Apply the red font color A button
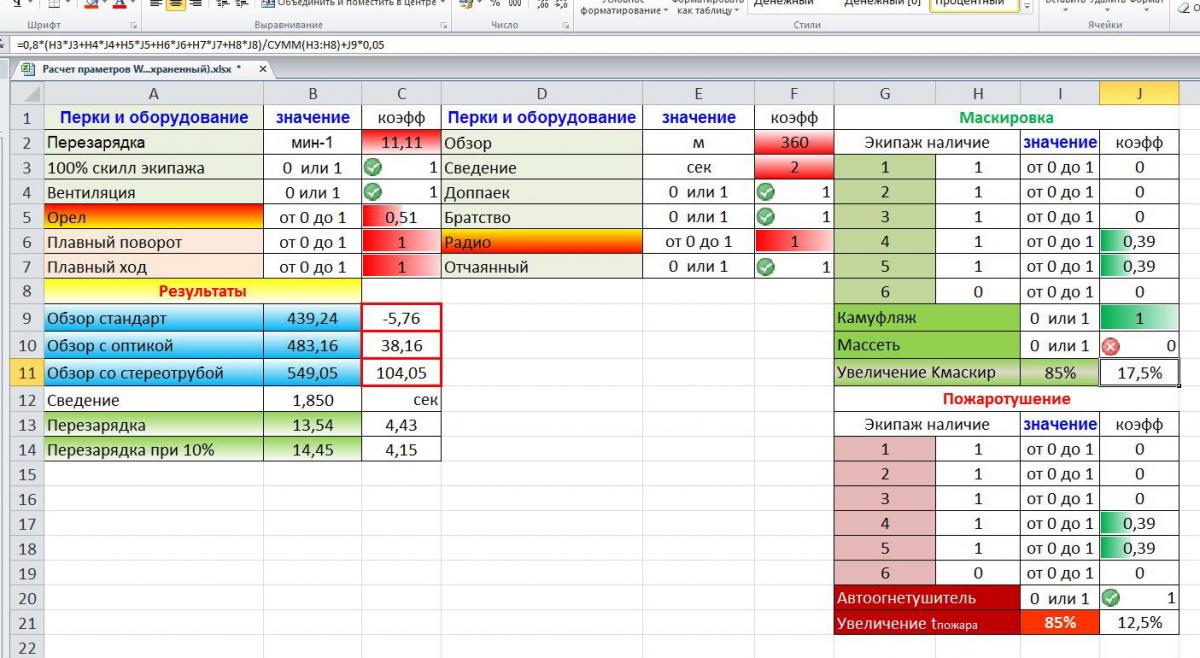Viewport: 1200px width, 658px height. 119,3
